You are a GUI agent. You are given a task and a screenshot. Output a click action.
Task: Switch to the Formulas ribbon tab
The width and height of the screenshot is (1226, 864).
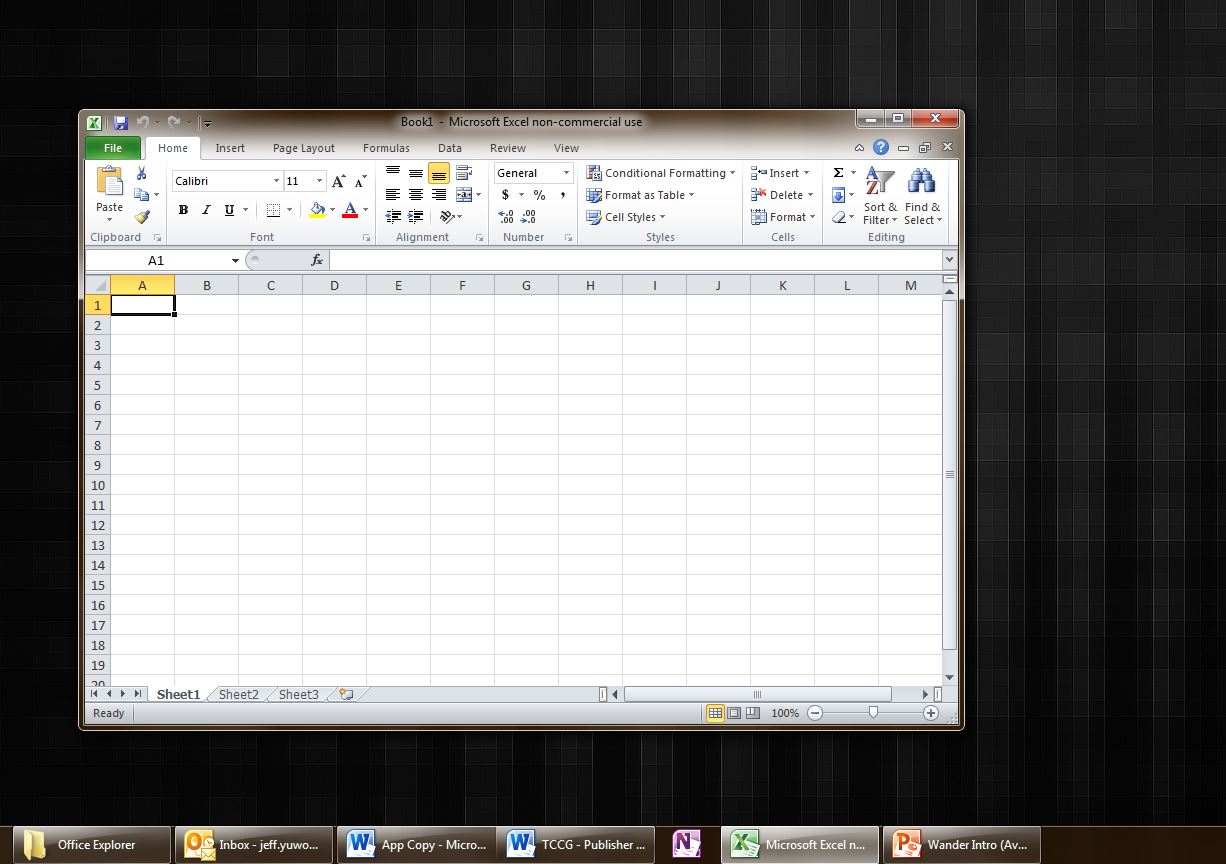pyautogui.click(x=386, y=147)
